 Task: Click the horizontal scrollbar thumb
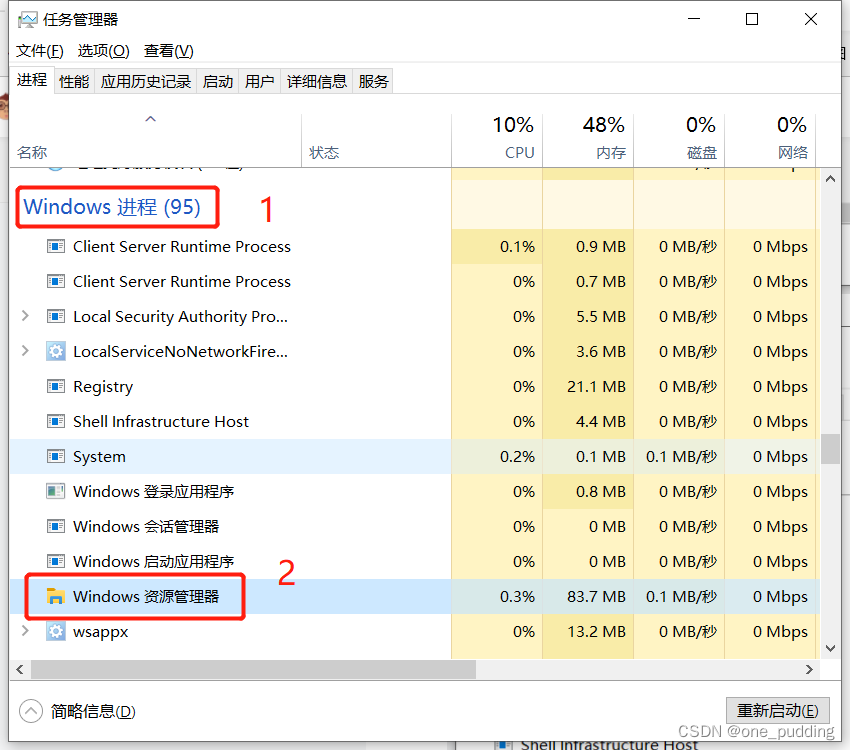point(253,669)
